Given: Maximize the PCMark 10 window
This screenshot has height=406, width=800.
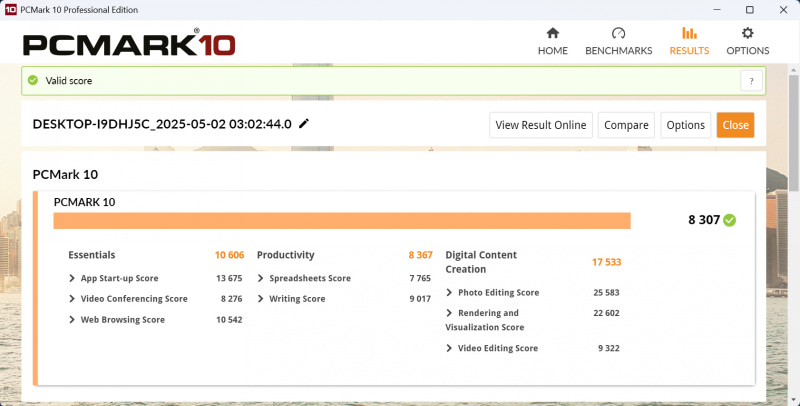Looking at the screenshot, I should click(x=749, y=10).
